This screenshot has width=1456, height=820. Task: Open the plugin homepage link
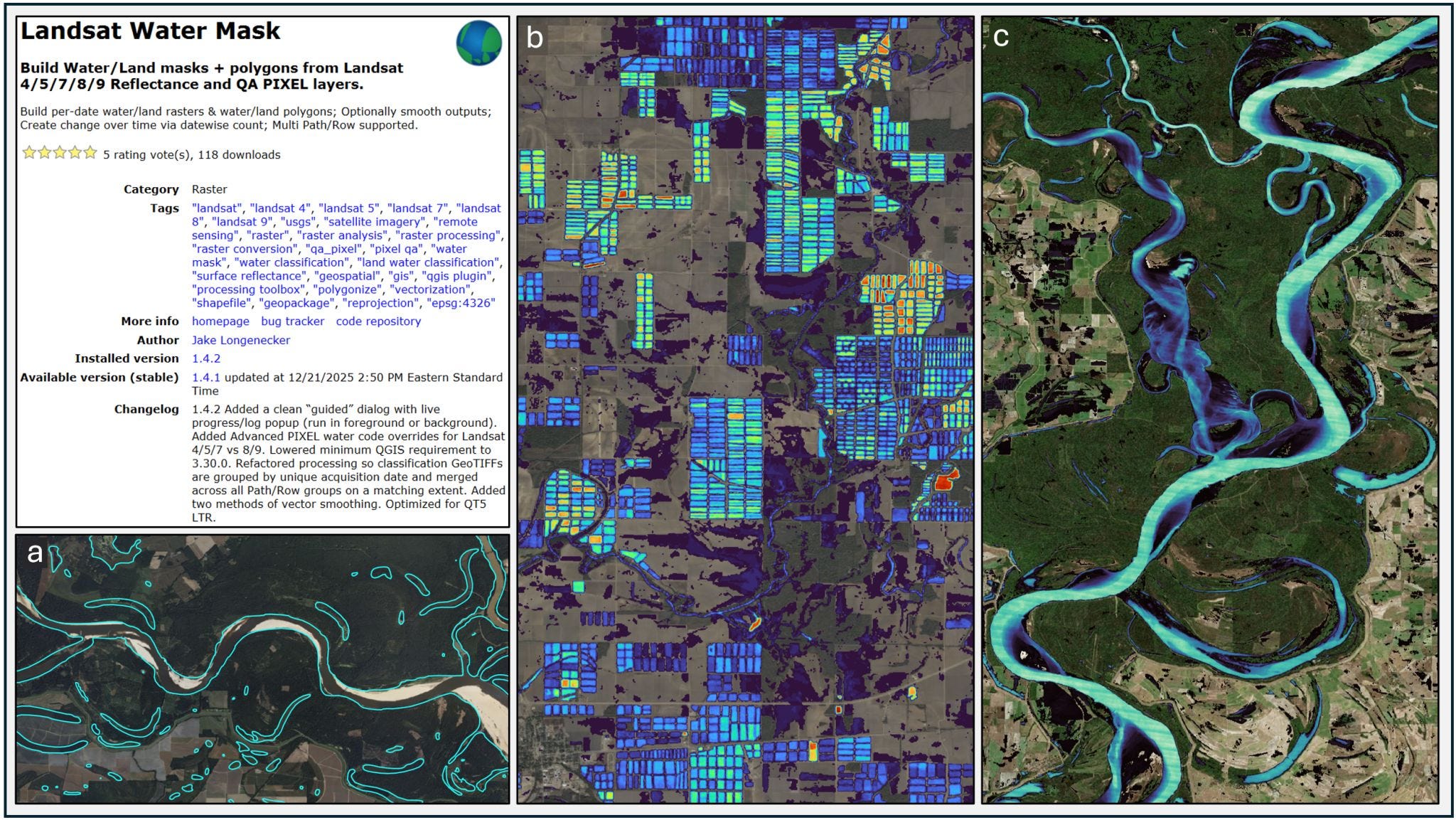click(x=220, y=321)
